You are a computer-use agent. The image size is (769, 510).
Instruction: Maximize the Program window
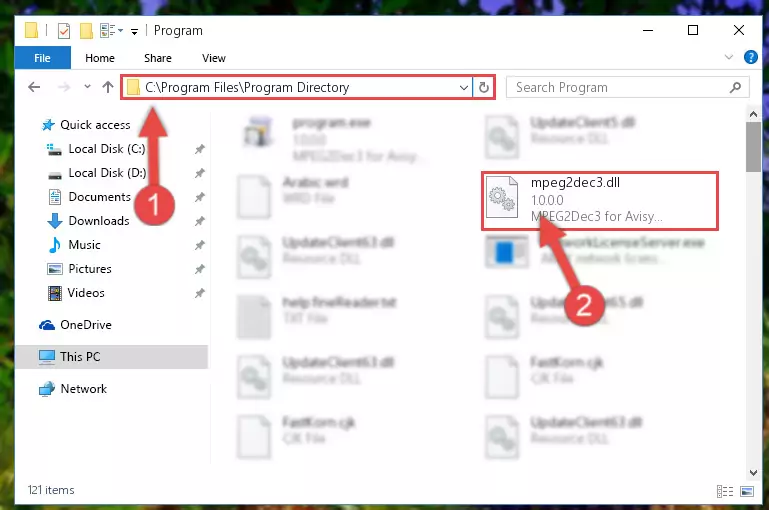coord(693,30)
